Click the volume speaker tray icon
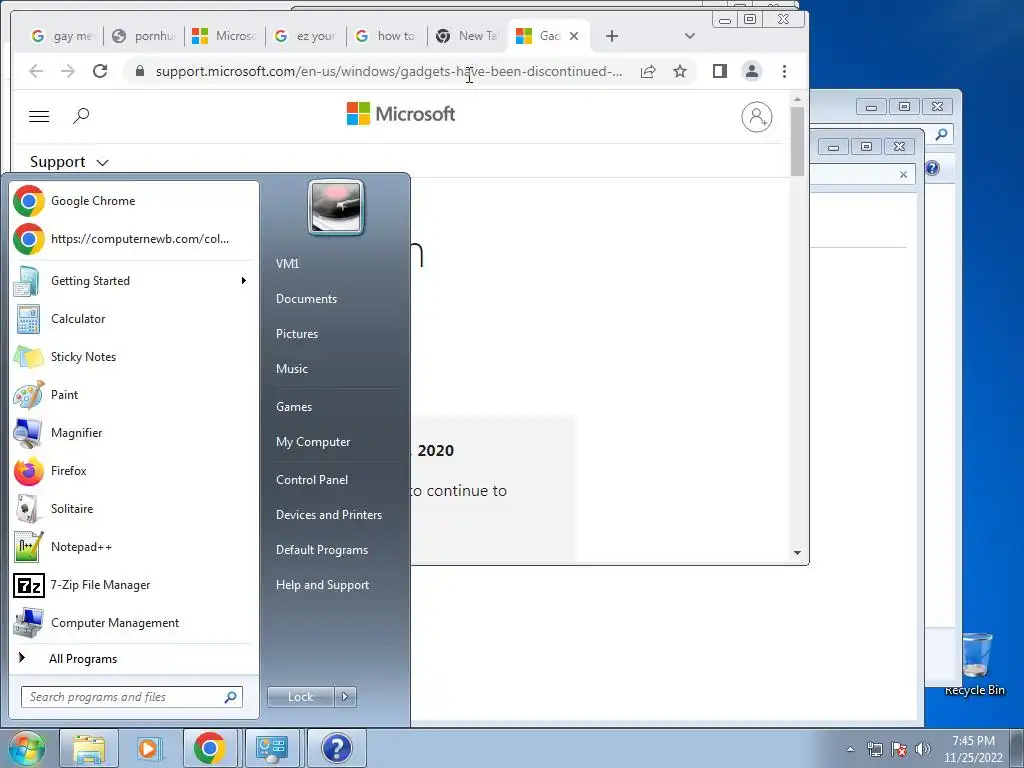 click(923, 749)
